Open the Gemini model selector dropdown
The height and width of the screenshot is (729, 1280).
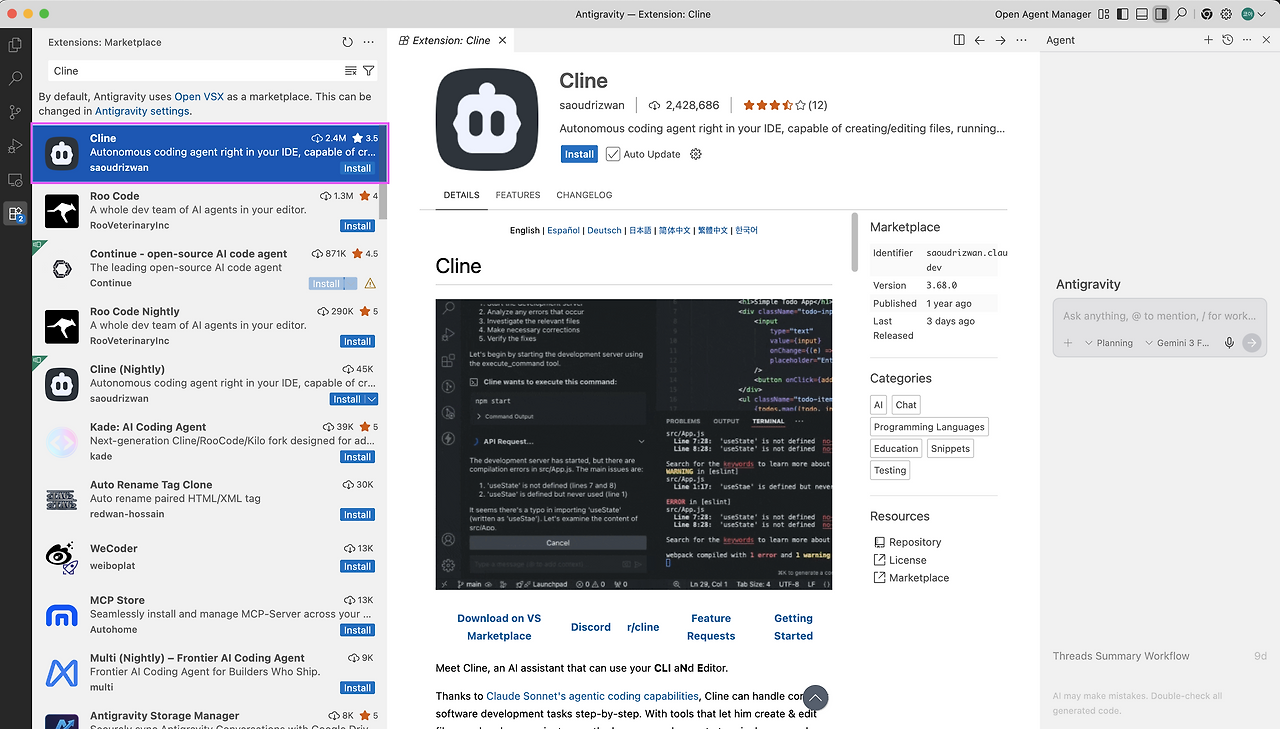click(x=1176, y=343)
